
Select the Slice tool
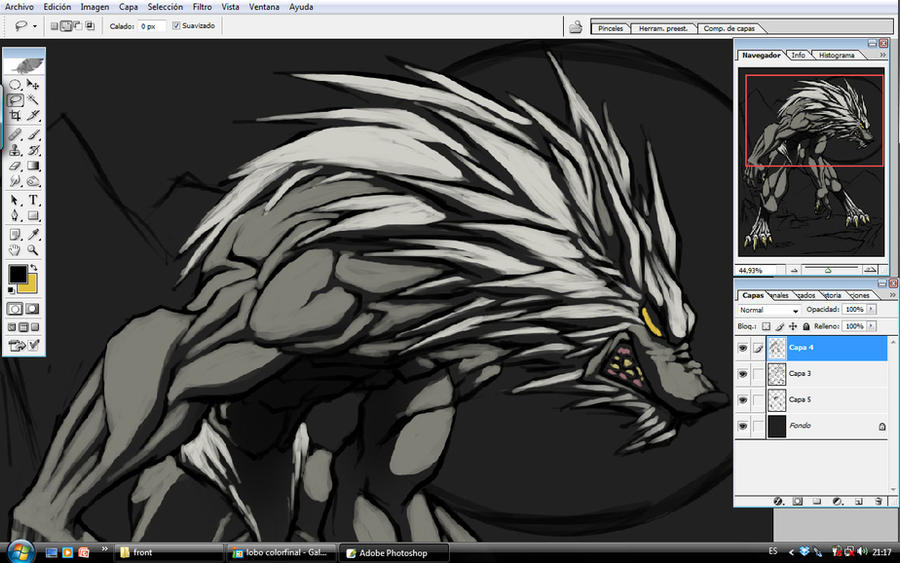coord(33,115)
